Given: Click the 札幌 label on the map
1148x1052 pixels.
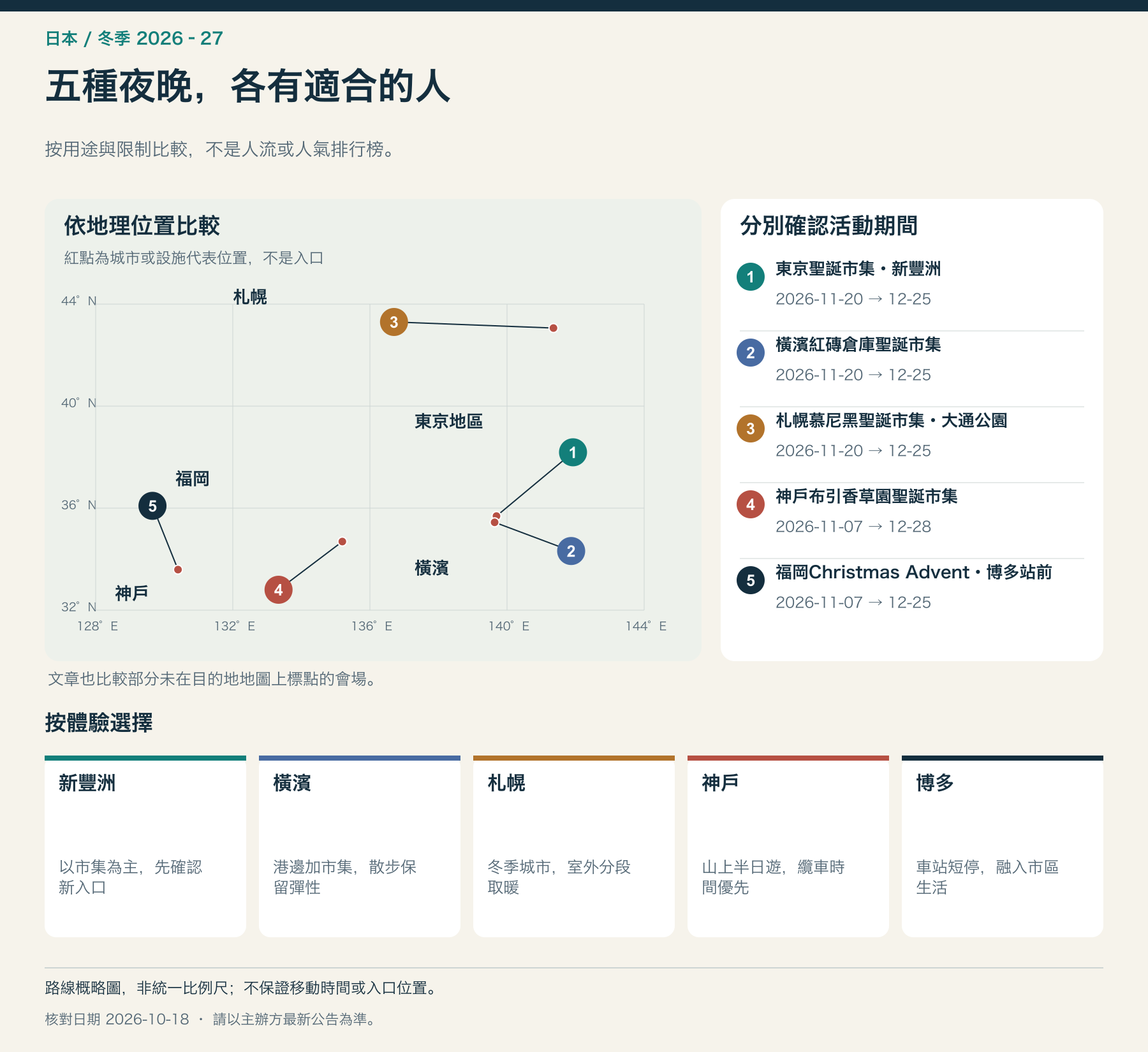Looking at the screenshot, I should 250,297.
